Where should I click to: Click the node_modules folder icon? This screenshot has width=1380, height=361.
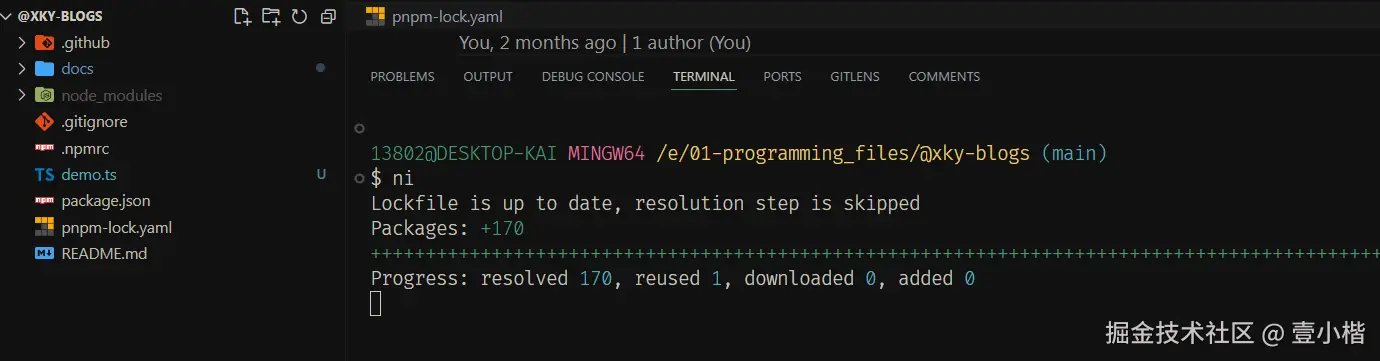coord(44,96)
